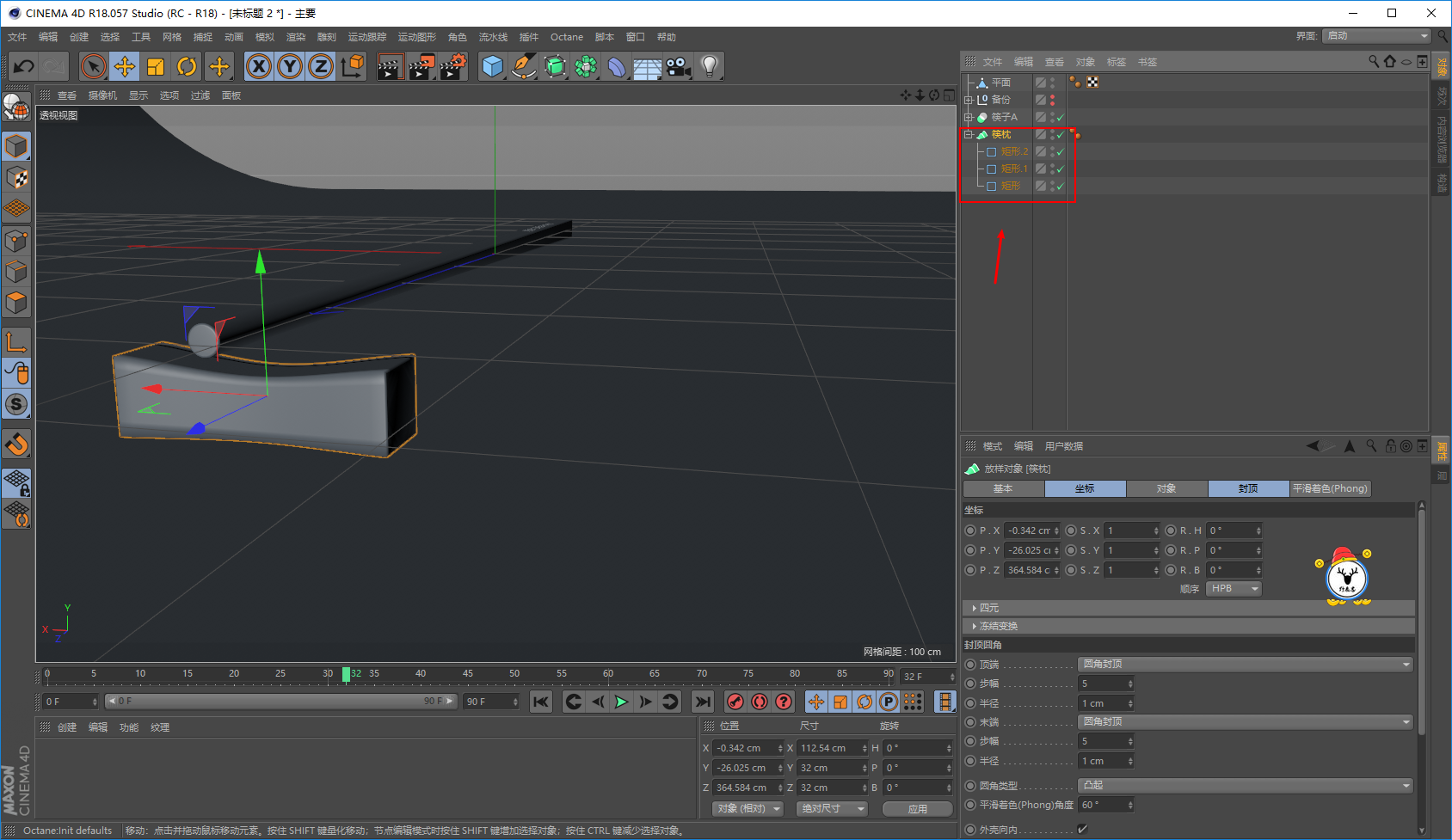Screen dimensions: 1452x840
Task: Add a Cube primitive object
Action: [x=493, y=66]
